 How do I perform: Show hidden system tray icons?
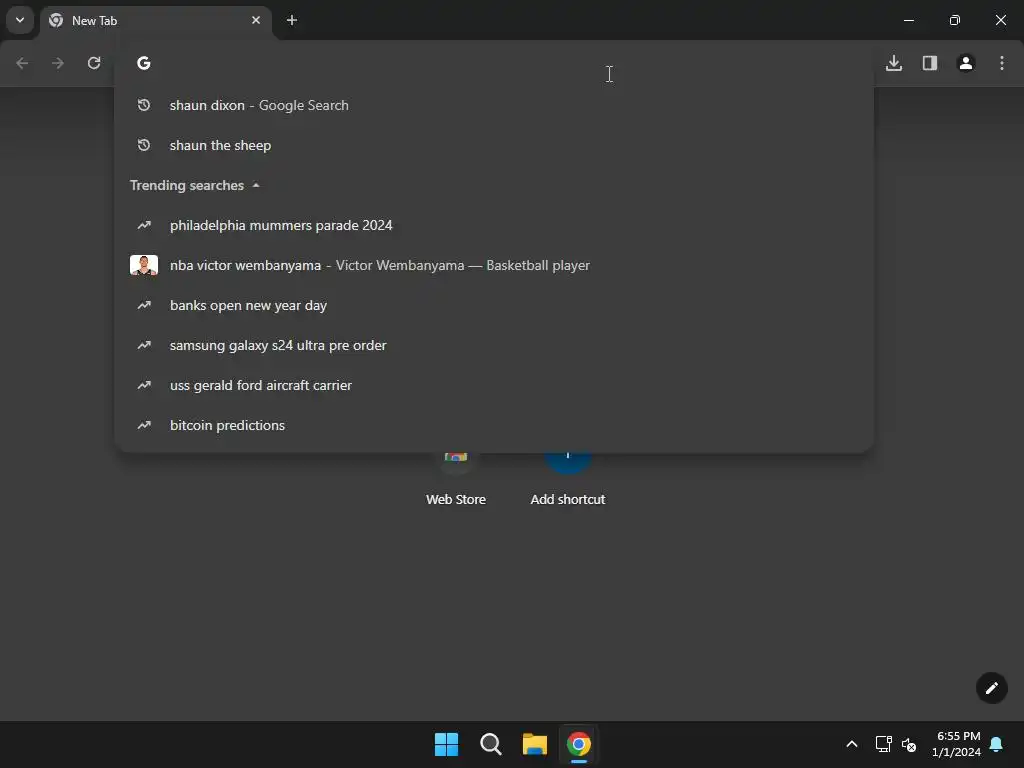click(852, 744)
